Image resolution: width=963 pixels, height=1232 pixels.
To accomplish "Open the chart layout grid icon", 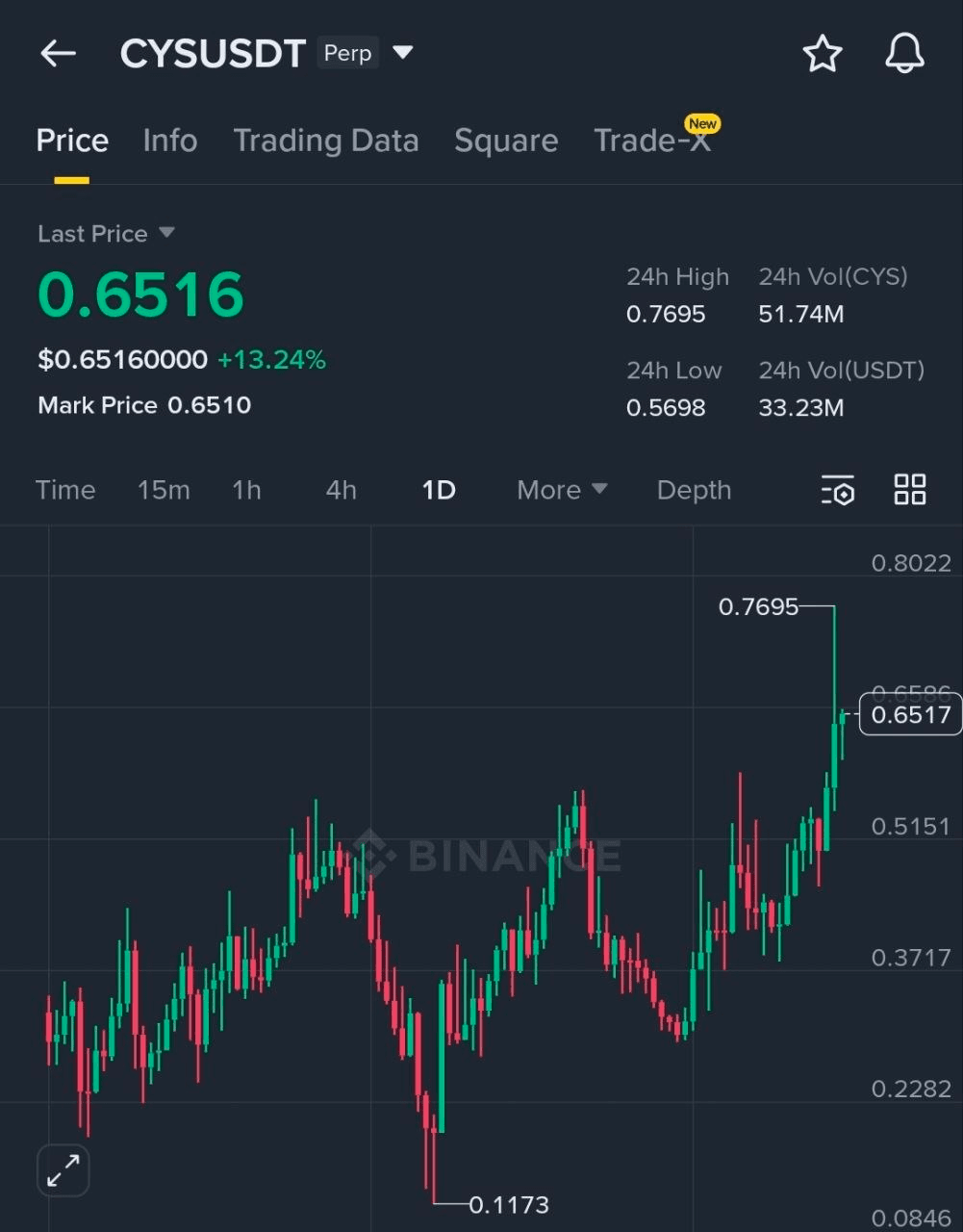I will pyautogui.click(x=909, y=490).
